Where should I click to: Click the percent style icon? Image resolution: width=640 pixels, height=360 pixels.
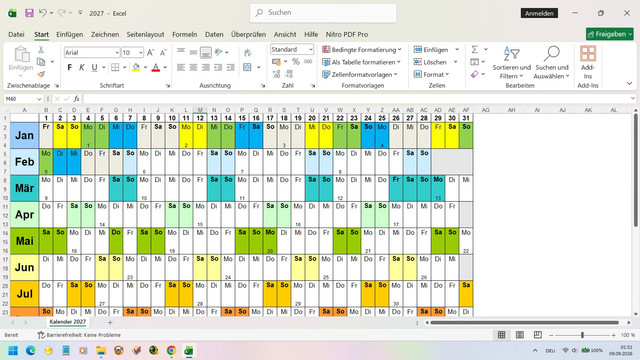(296, 62)
